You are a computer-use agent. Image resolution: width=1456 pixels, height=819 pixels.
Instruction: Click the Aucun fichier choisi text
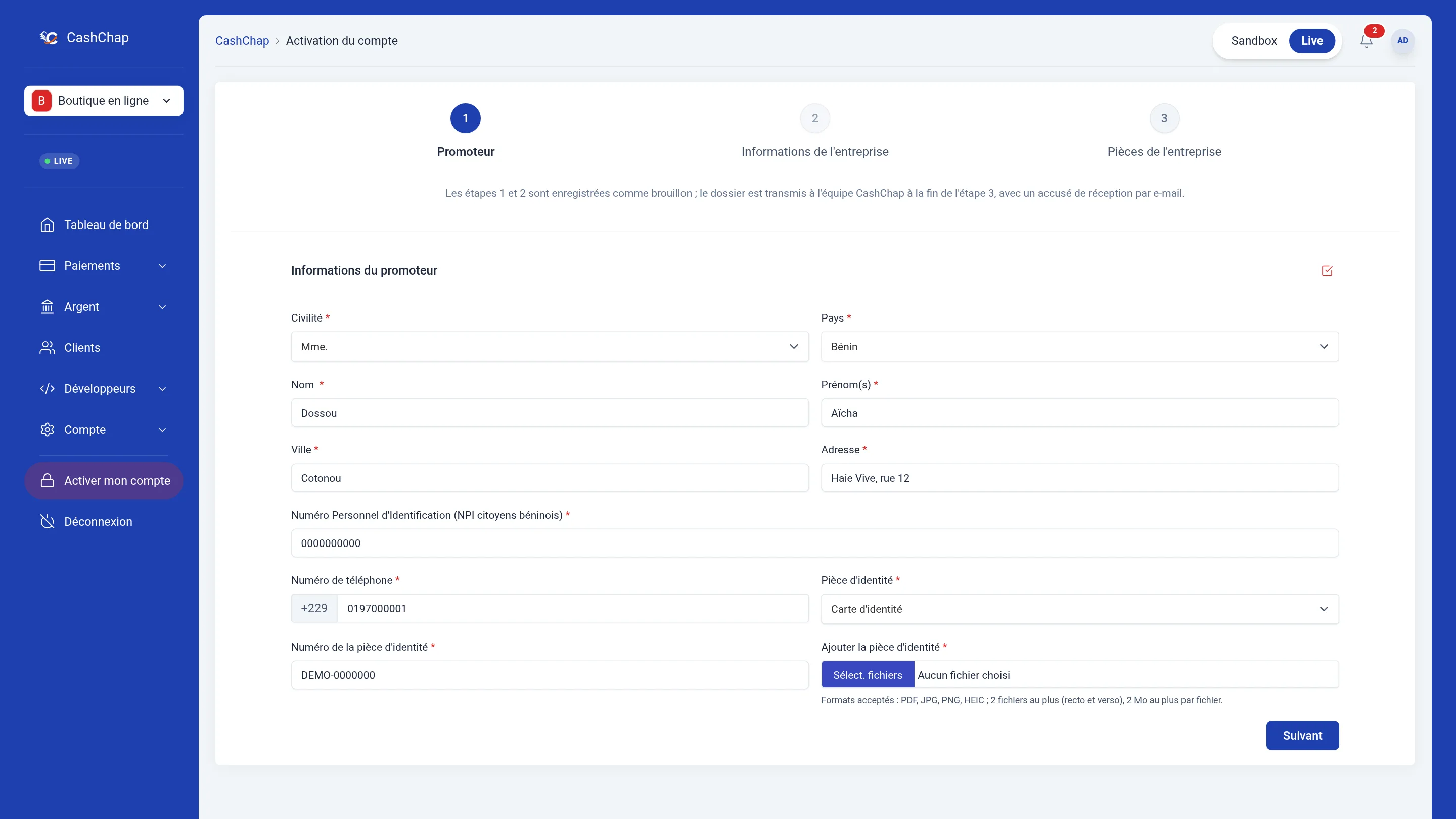coord(964,675)
